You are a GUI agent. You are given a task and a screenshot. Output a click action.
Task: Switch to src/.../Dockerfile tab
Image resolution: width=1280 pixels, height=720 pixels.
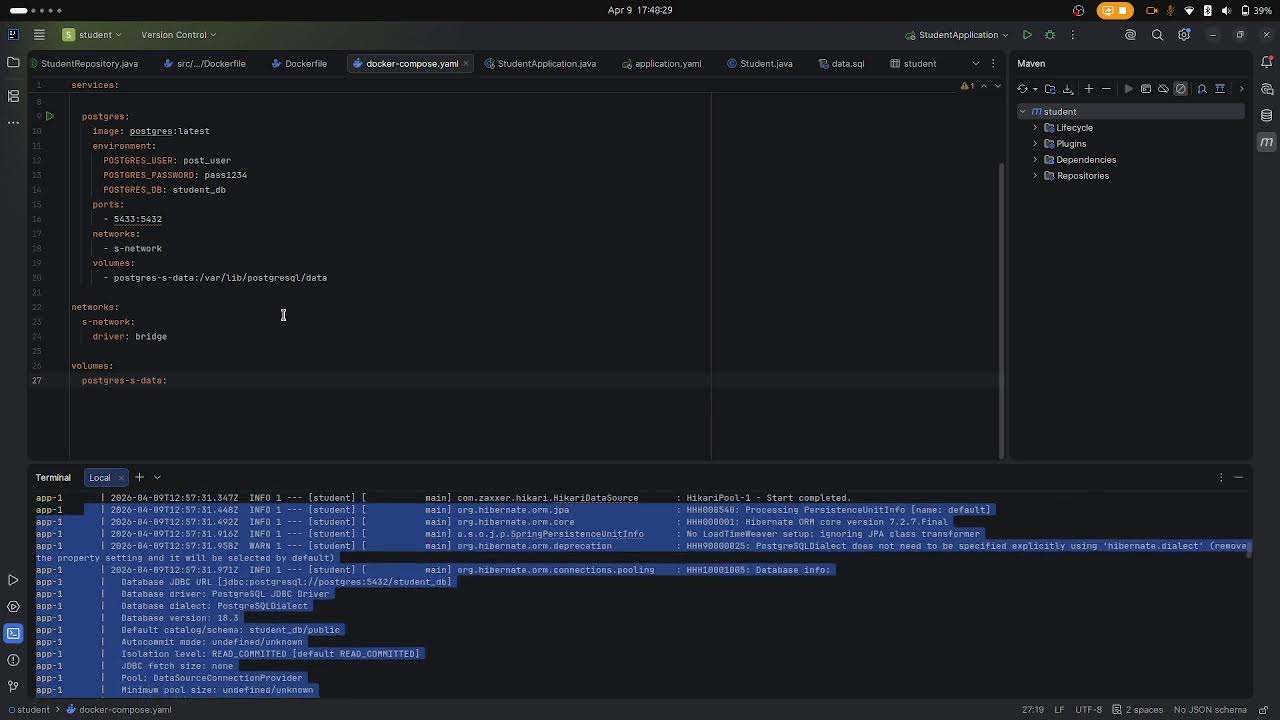(204, 64)
